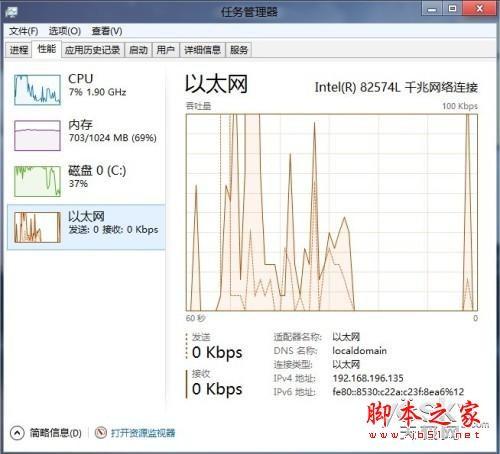
Task: Open the 文件(F) menu
Action: [x=23, y=31]
